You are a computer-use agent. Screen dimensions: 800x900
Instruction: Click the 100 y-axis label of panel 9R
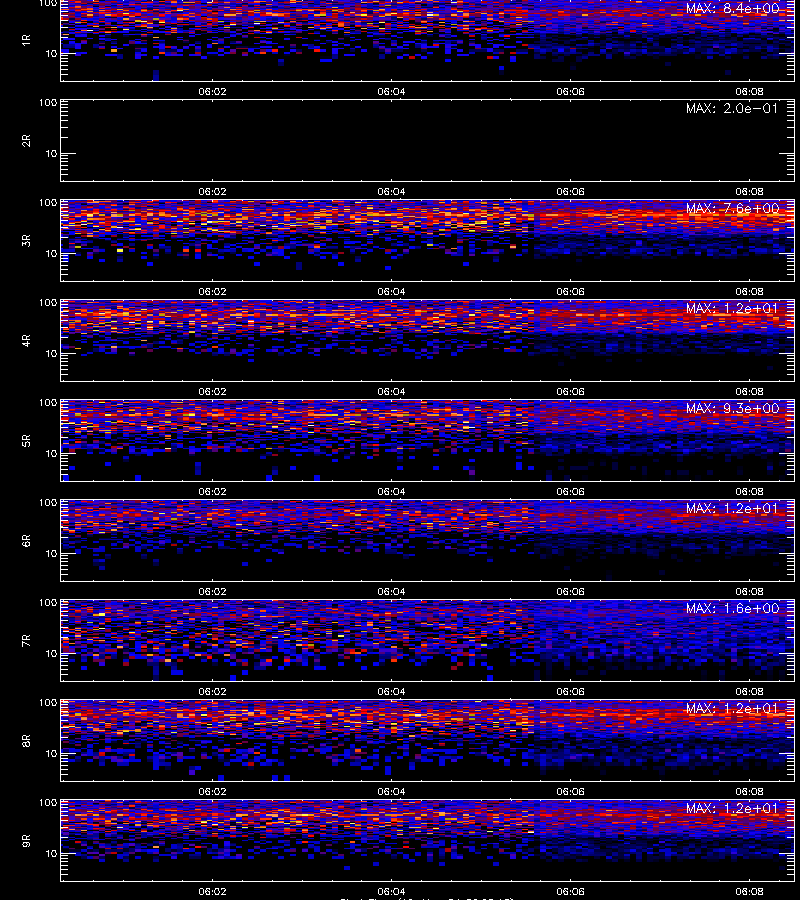point(48,803)
